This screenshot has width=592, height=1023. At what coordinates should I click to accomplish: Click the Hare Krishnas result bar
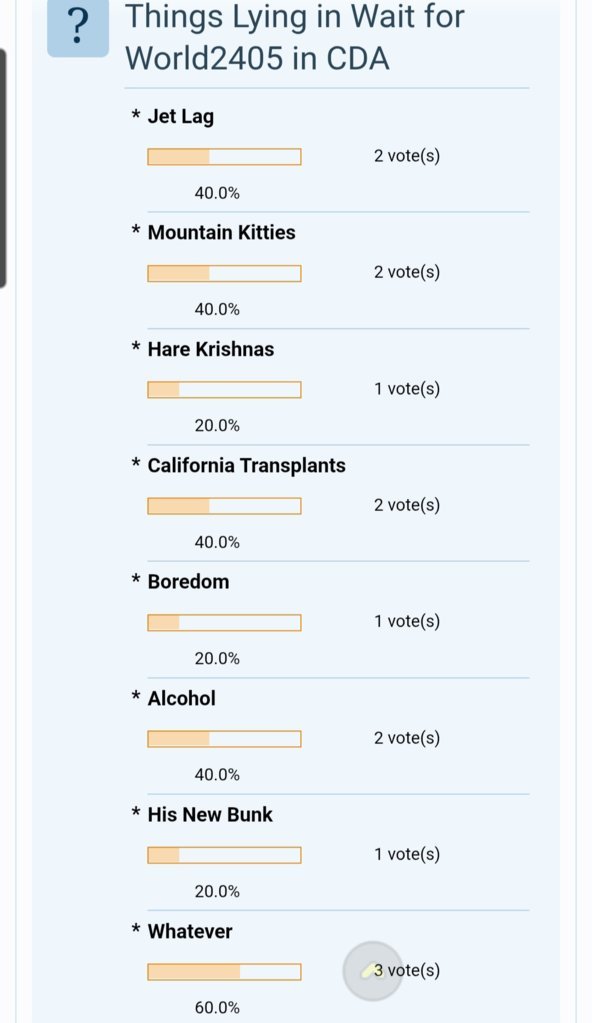(x=224, y=389)
